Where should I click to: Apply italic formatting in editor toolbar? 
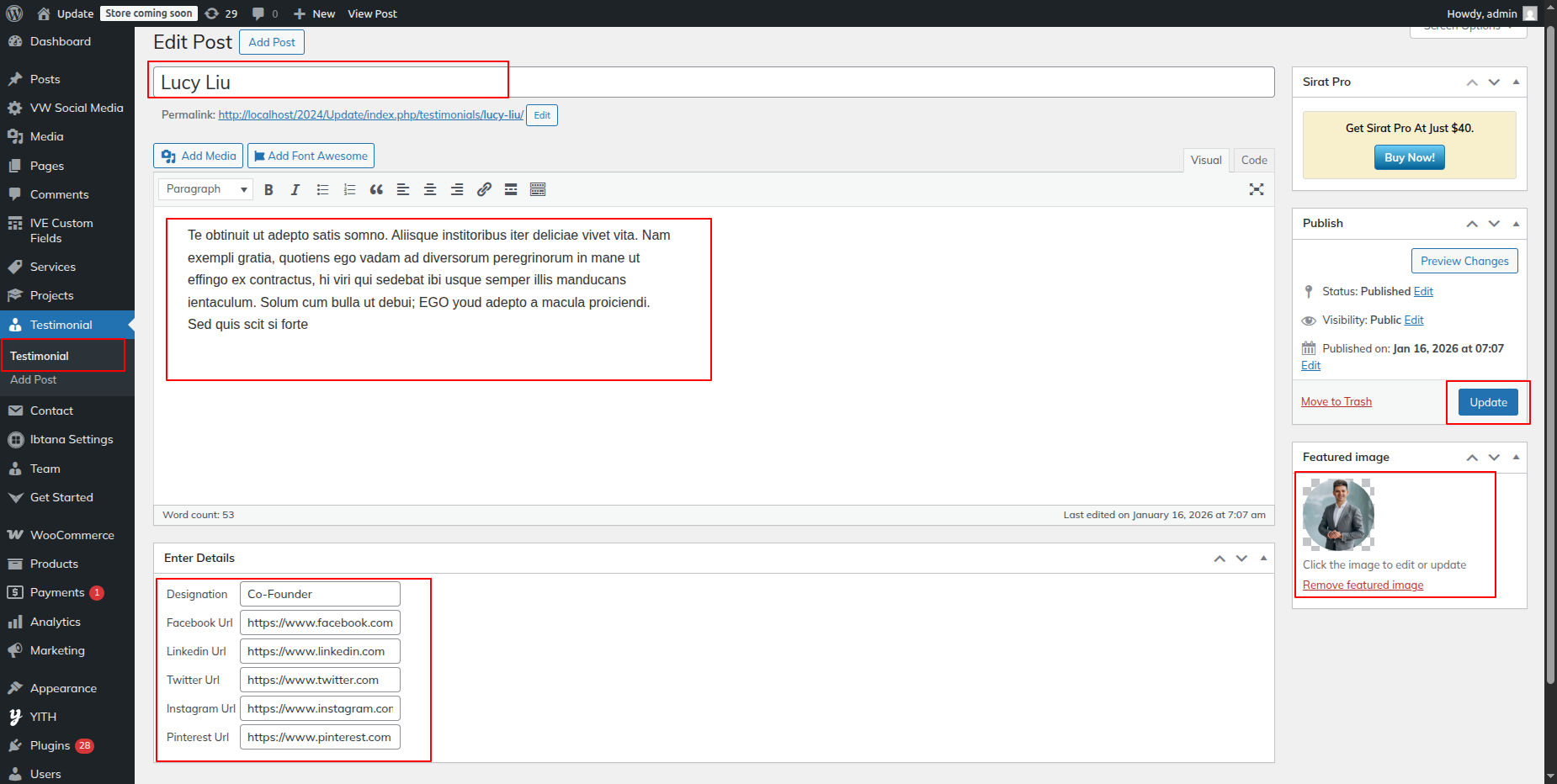[x=295, y=190]
